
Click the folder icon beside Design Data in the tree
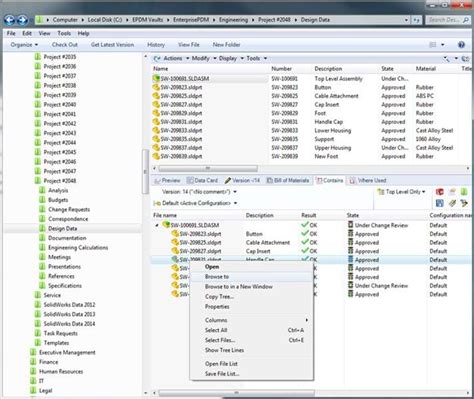click(x=42, y=228)
